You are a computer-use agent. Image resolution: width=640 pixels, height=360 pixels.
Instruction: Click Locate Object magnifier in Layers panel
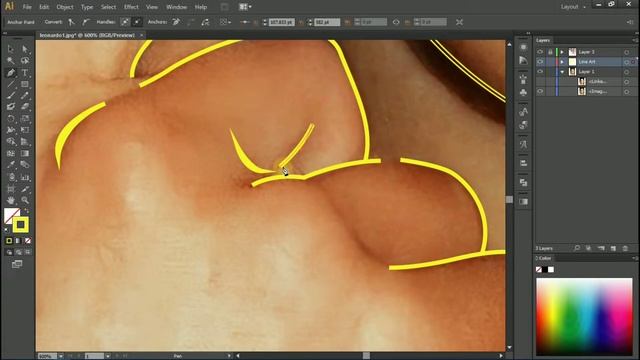point(577,248)
